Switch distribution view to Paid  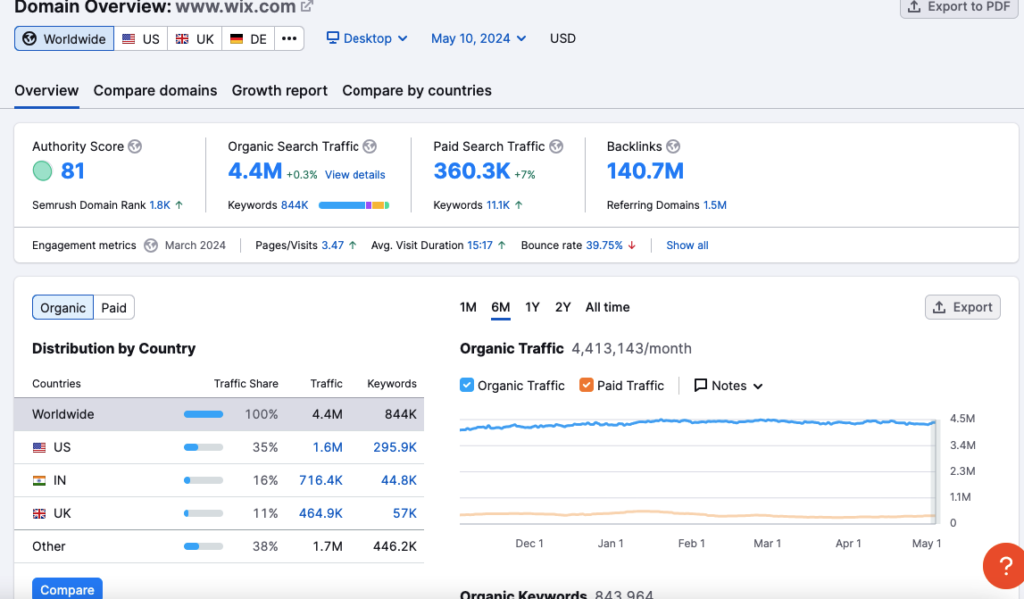(114, 308)
